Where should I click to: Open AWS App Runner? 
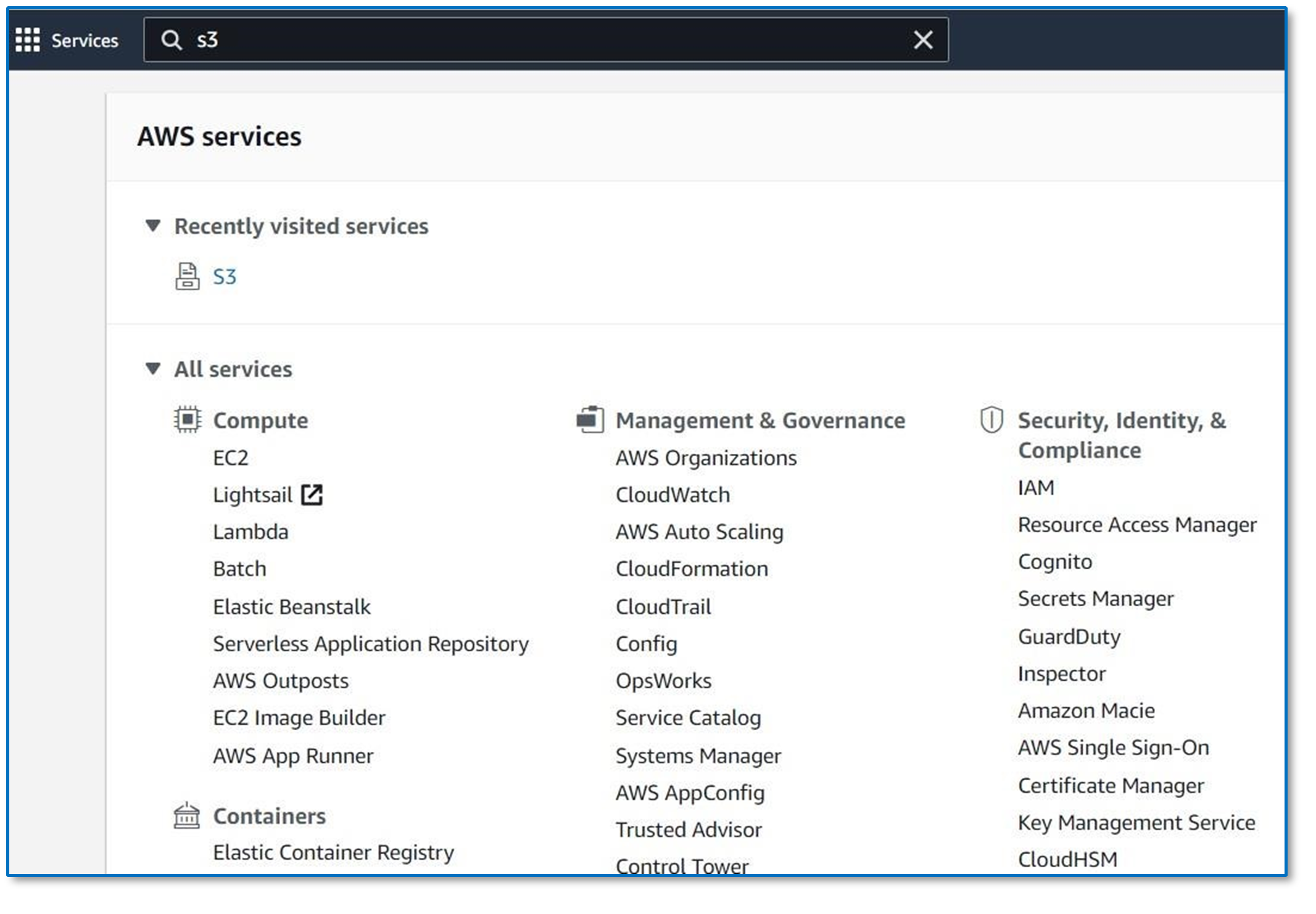click(293, 756)
